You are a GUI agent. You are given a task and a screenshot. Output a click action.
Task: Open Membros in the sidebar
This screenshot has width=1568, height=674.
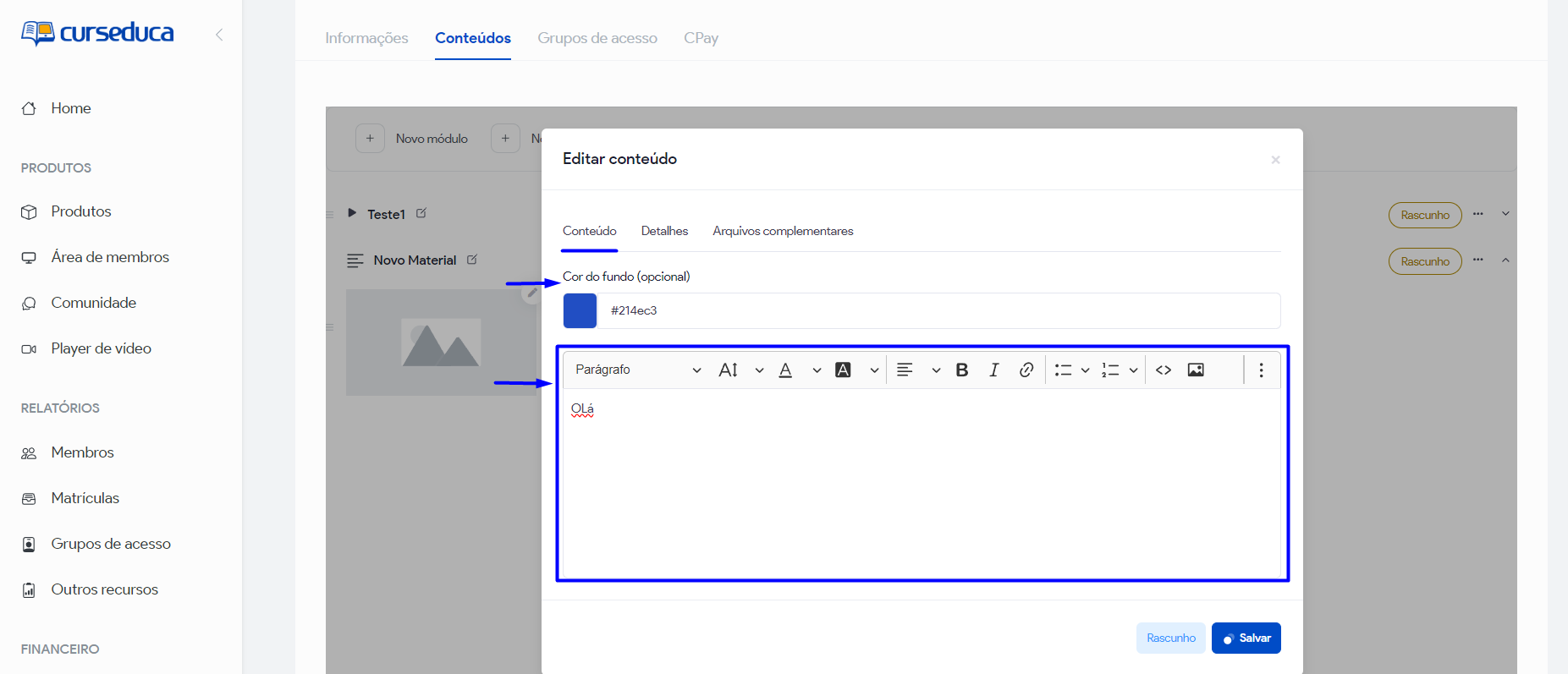82,452
